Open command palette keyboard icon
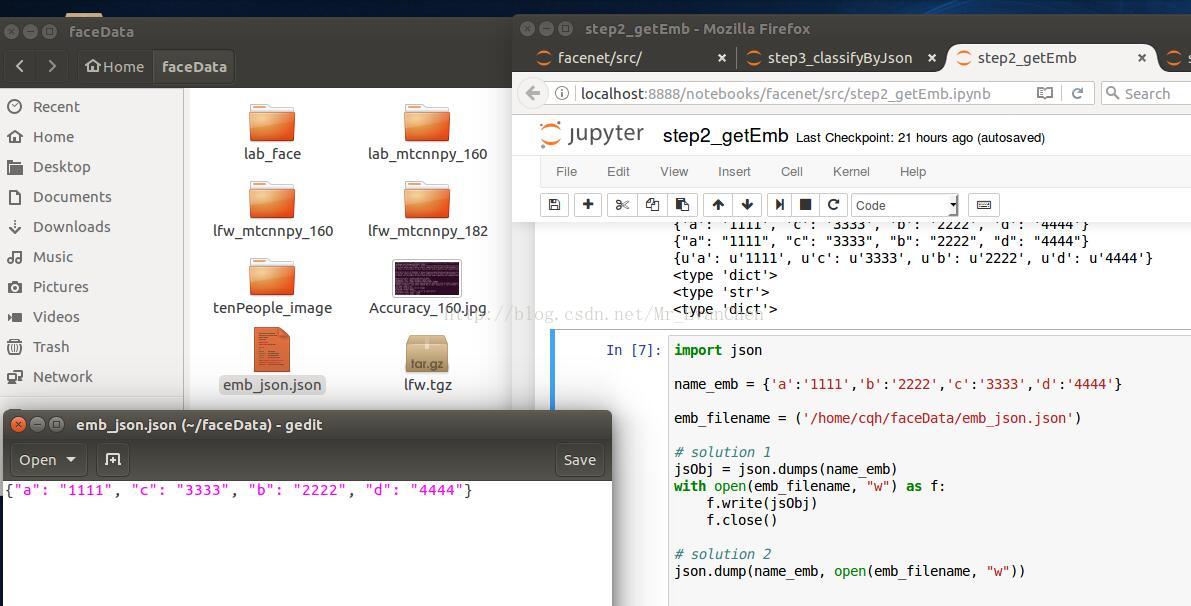 tap(984, 205)
